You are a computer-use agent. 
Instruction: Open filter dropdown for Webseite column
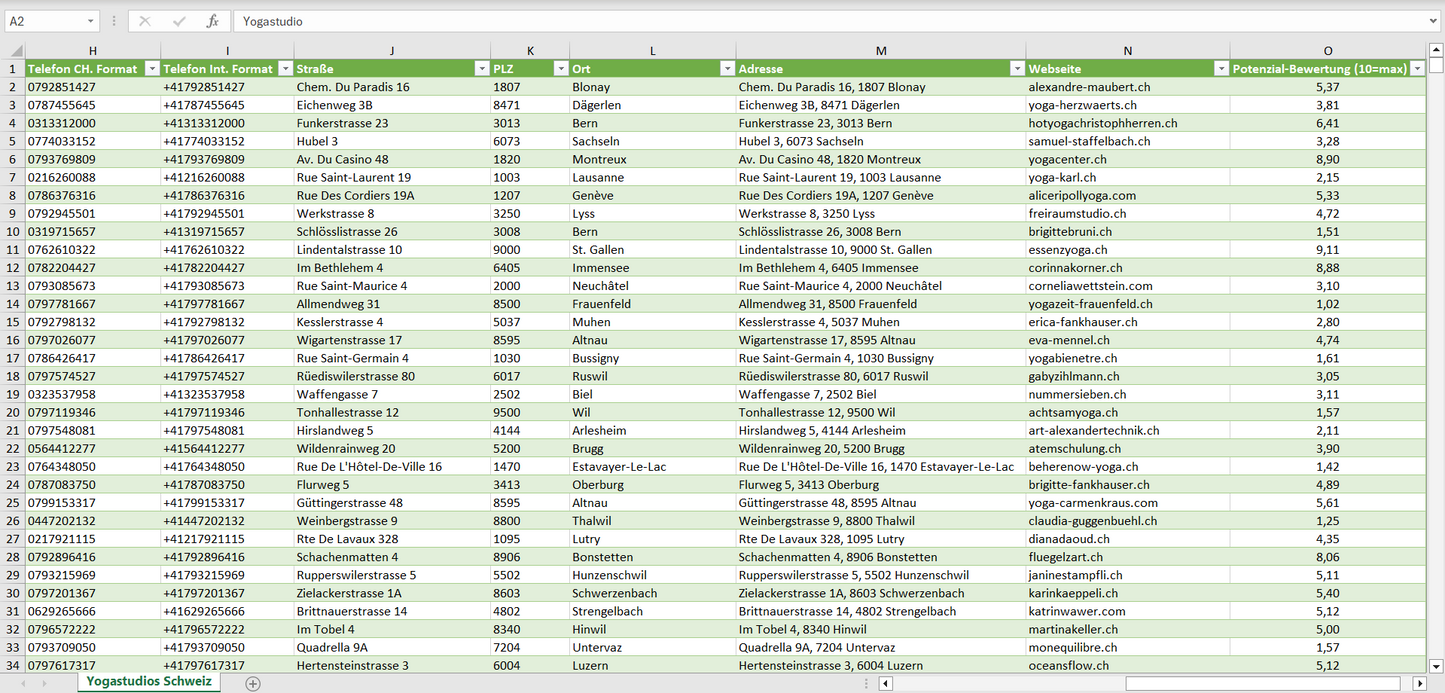(1220, 69)
